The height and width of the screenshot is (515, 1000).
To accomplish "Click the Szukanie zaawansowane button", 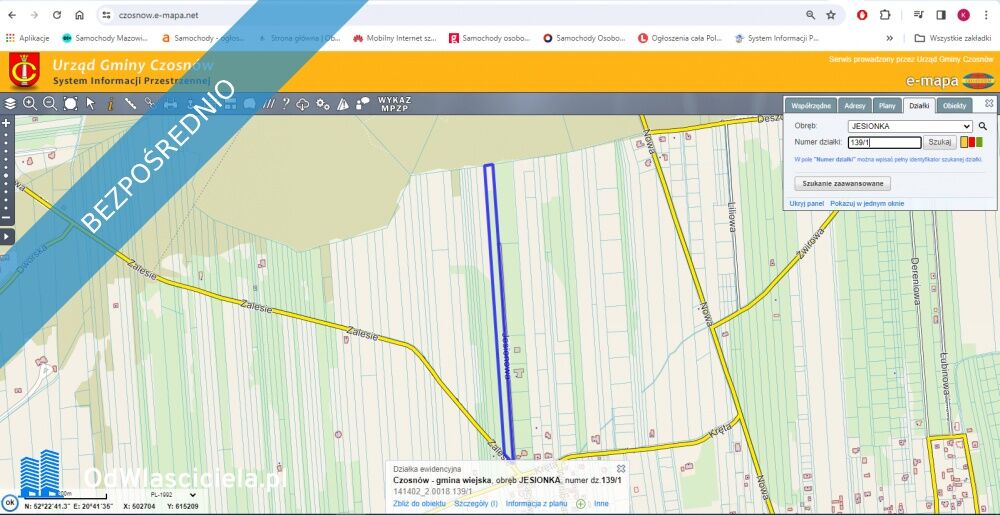I will click(x=842, y=184).
